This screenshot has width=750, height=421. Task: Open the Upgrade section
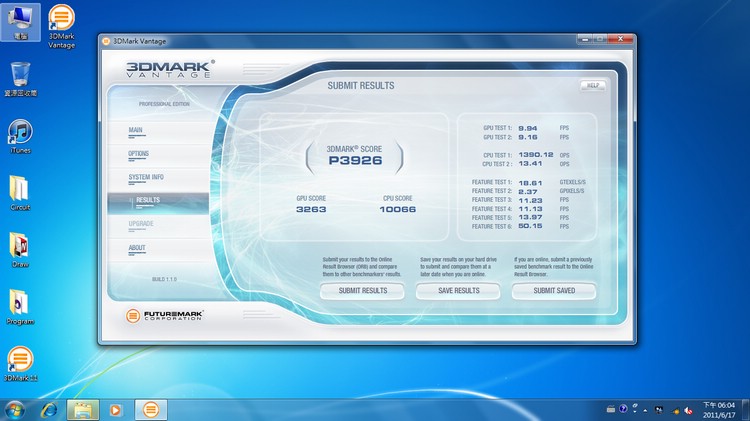coord(141,224)
